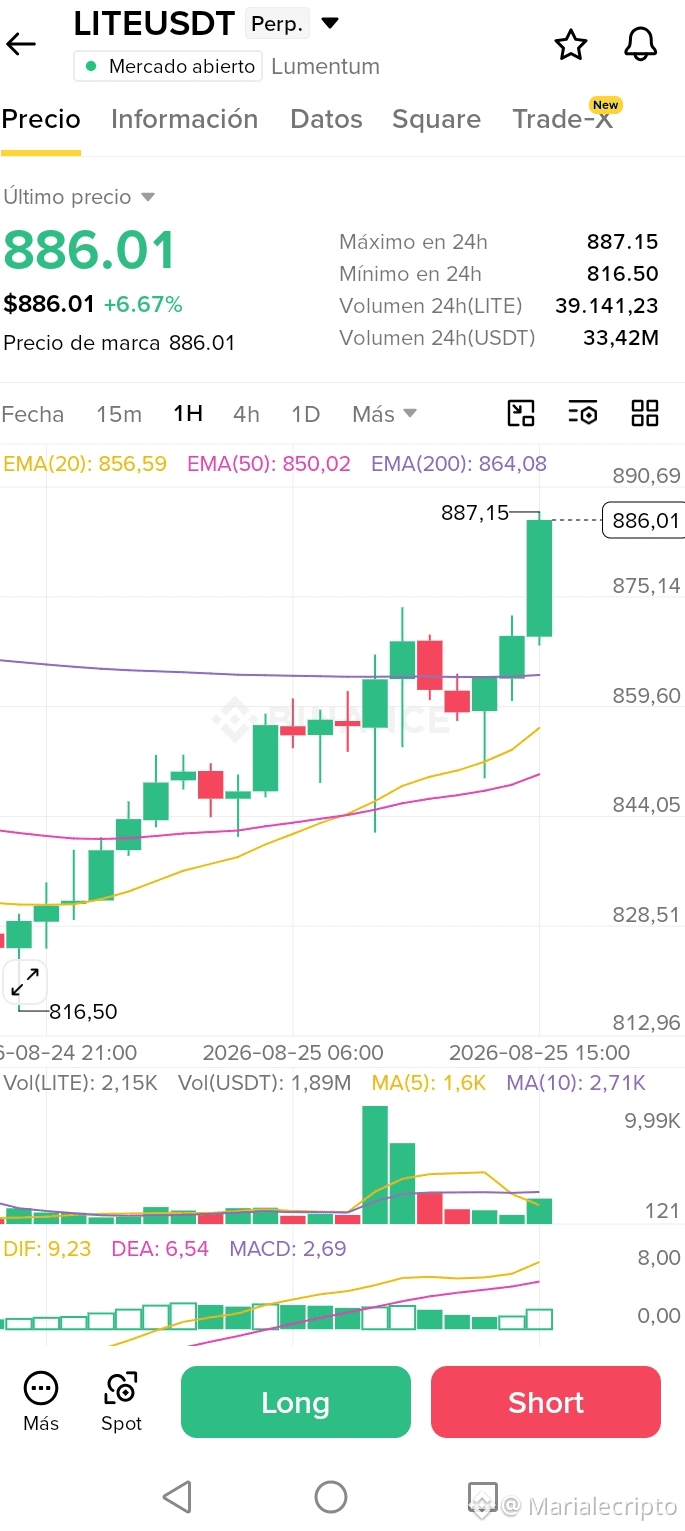Screen dimensions: 685x1531
Task: Open the Último precio dropdown
Action: pyautogui.click(x=79, y=197)
